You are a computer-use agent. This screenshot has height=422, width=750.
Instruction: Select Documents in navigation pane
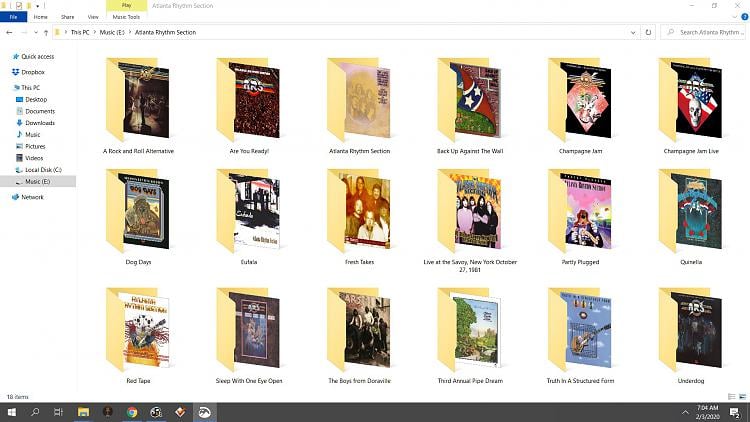40,111
